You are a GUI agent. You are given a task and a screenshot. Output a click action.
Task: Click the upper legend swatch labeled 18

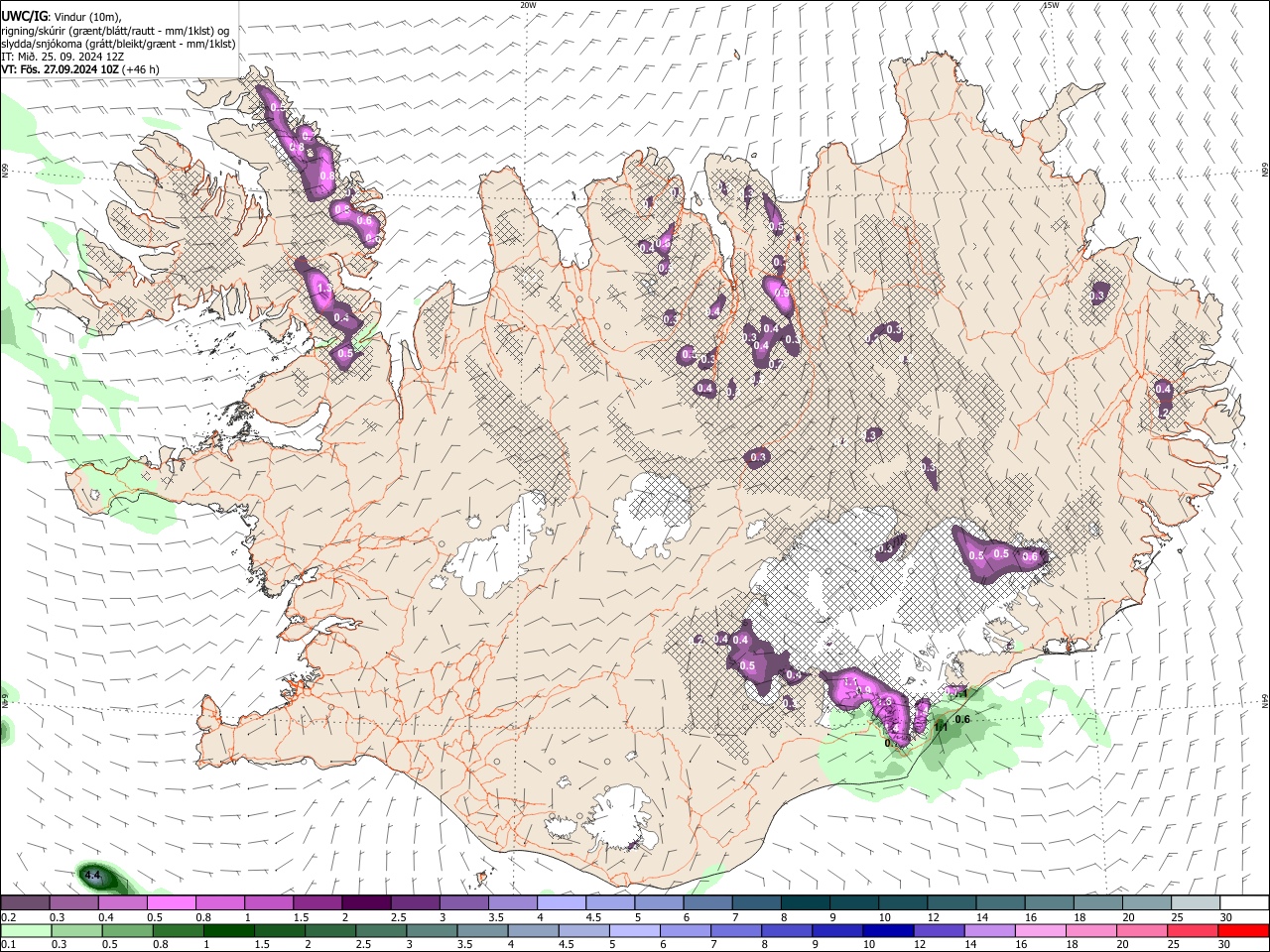(x=1099, y=902)
